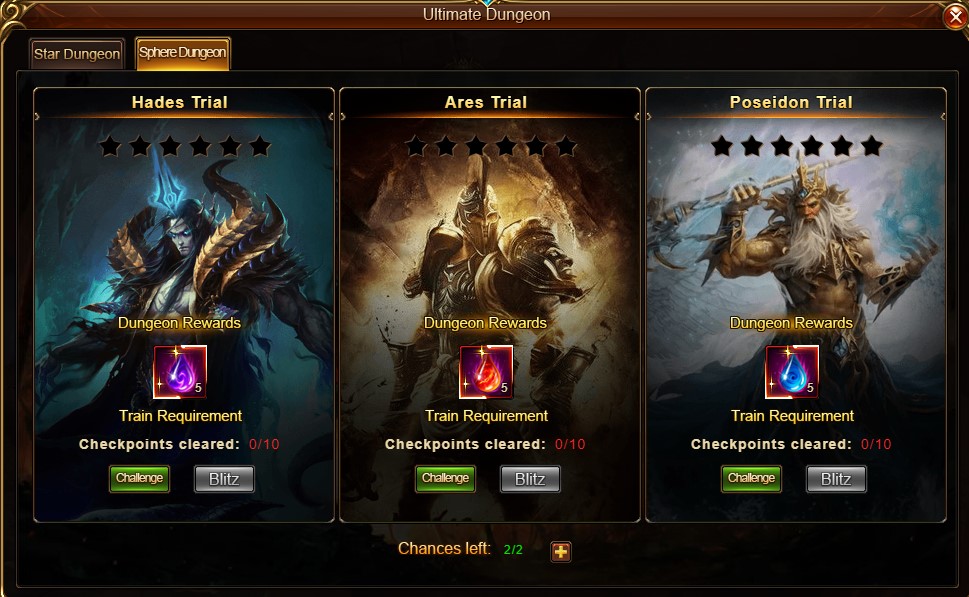View Train Requirement for Poseidon Trial
Image resolution: width=969 pixels, height=597 pixels.
click(x=792, y=416)
